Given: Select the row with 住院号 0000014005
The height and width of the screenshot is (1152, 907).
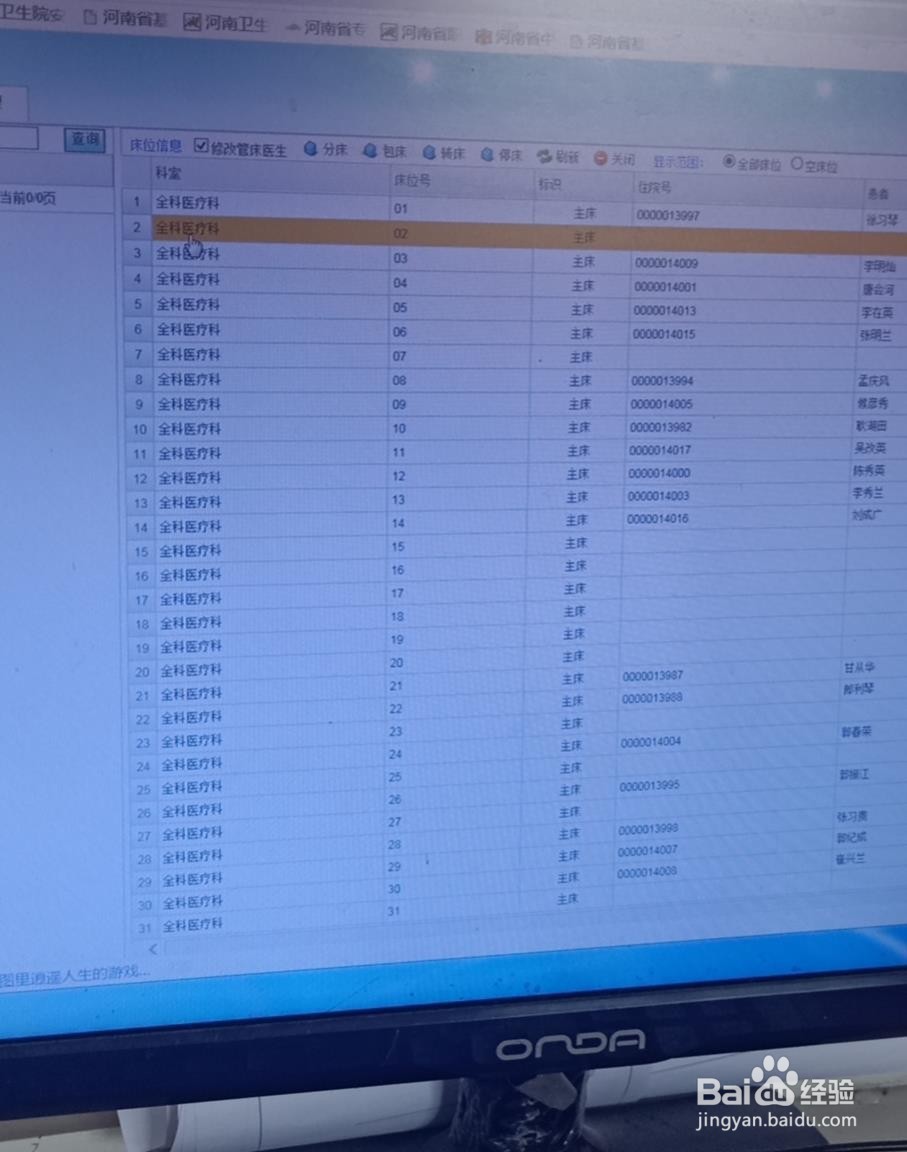Looking at the screenshot, I should coord(514,404).
